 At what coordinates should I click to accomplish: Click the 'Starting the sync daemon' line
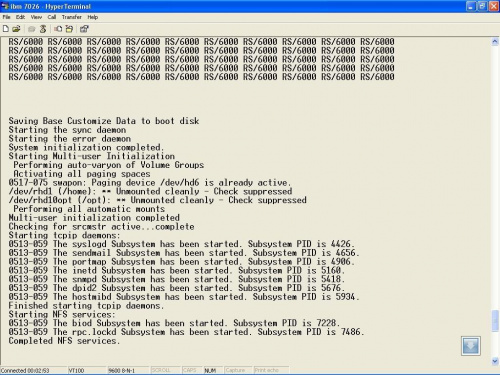(67, 130)
